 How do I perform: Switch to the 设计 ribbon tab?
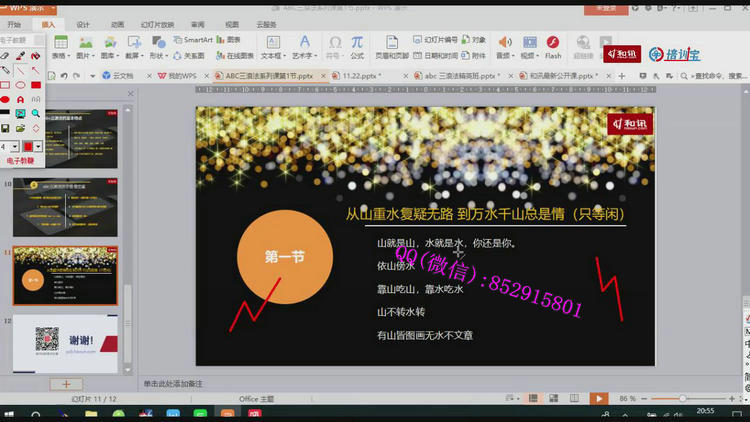click(83, 24)
